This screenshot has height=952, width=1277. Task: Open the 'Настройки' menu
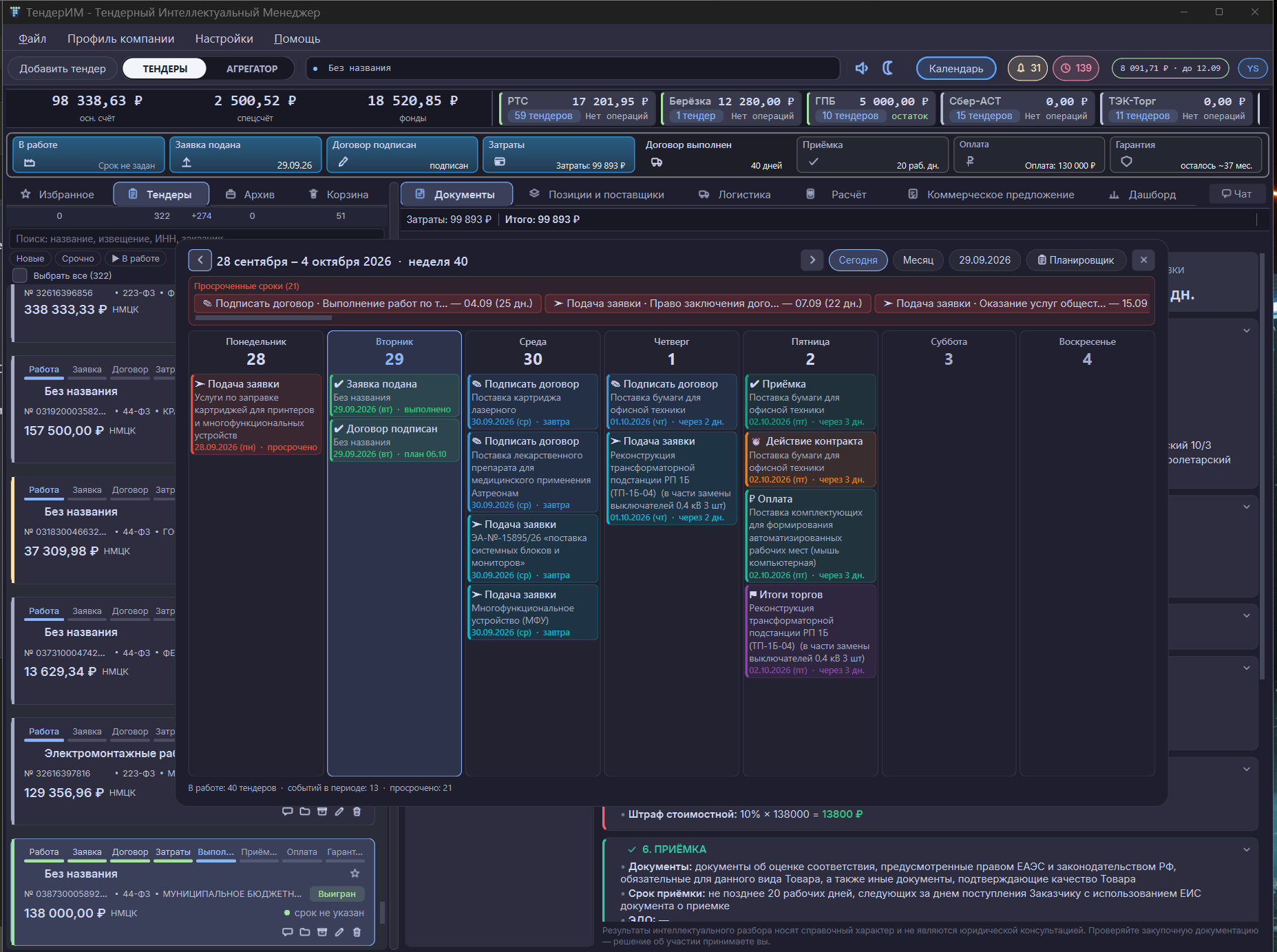coord(224,39)
